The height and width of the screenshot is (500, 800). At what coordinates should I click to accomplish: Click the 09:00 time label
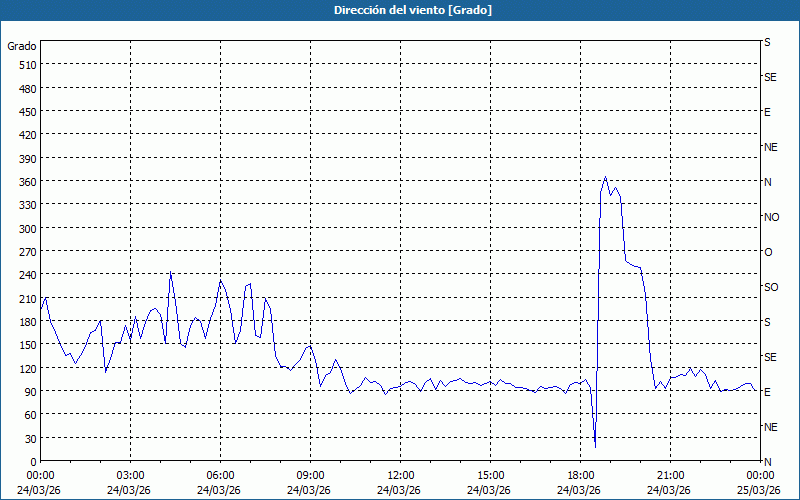click(x=310, y=475)
